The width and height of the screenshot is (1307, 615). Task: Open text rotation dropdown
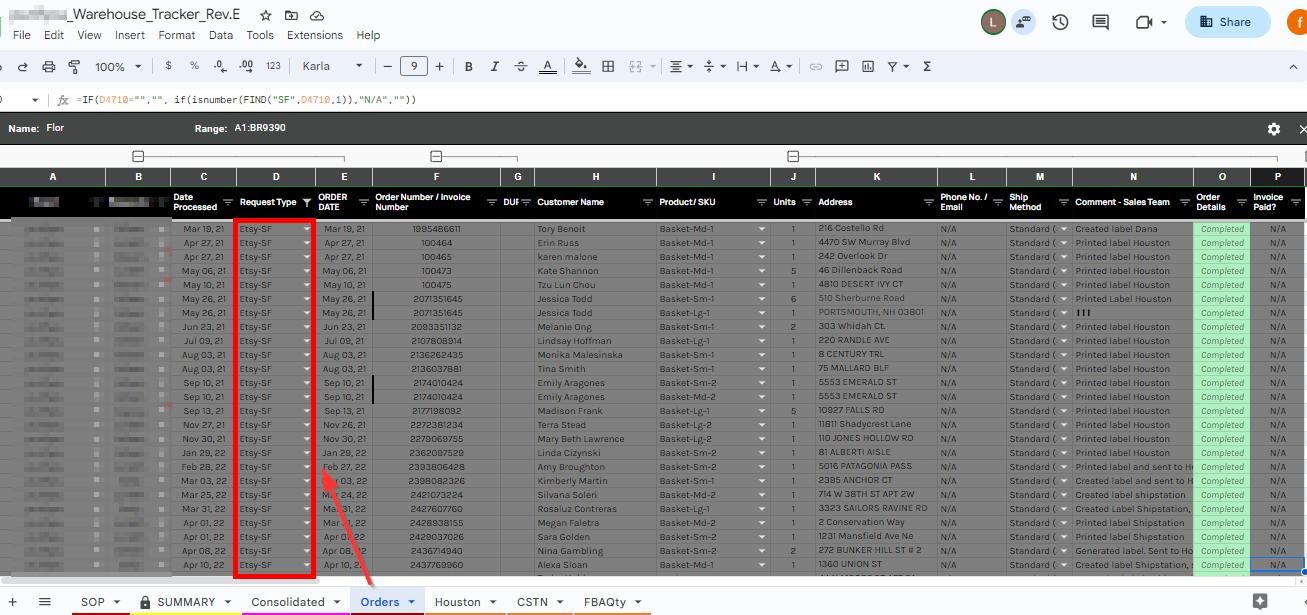780,67
